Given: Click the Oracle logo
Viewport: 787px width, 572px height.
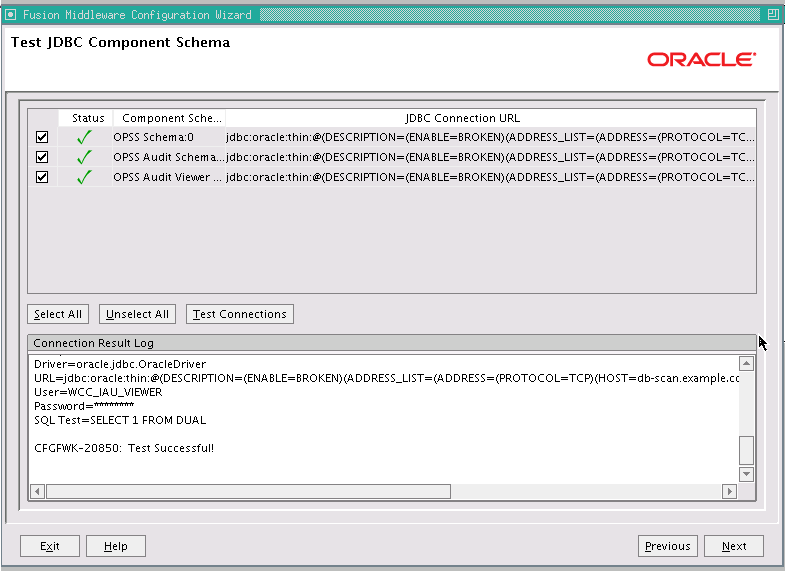Looking at the screenshot, I should coord(702,60).
